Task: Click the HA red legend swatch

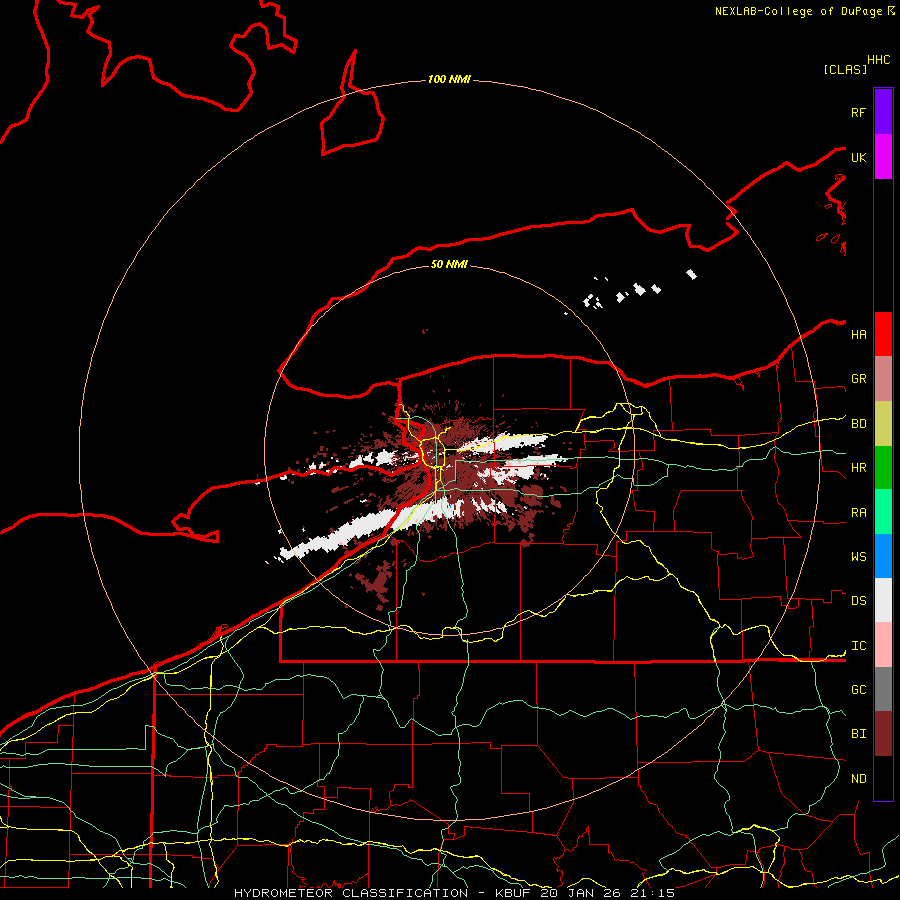Action: (x=883, y=334)
